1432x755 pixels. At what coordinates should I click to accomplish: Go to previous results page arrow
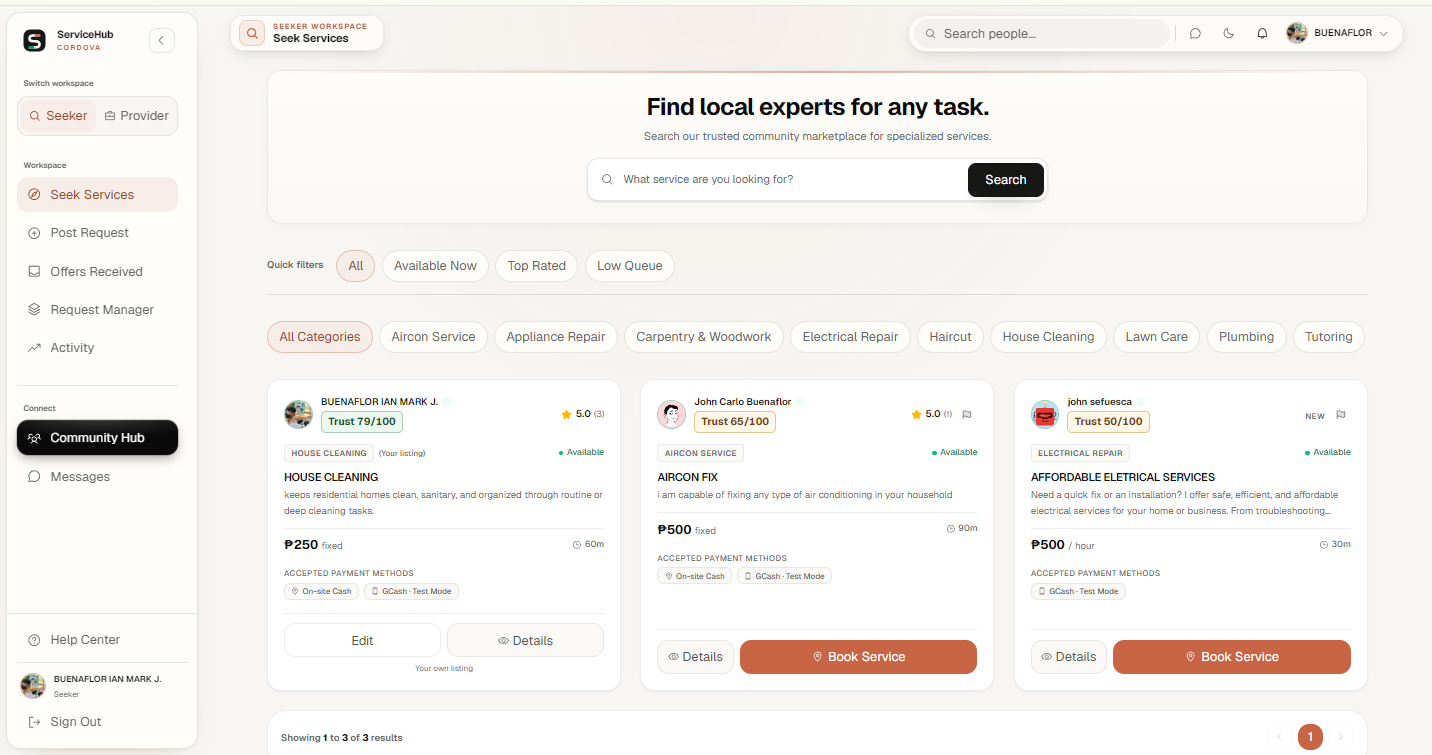tap(1279, 737)
